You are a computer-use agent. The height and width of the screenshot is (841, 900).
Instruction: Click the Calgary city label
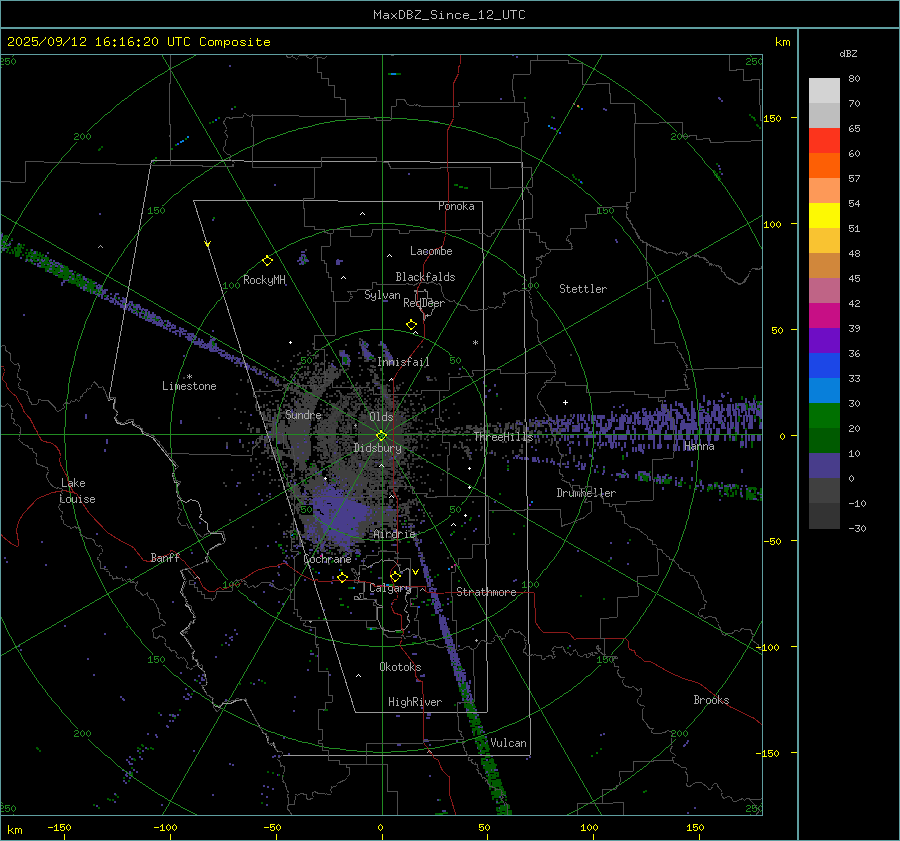pyautogui.click(x=390, y=588)
